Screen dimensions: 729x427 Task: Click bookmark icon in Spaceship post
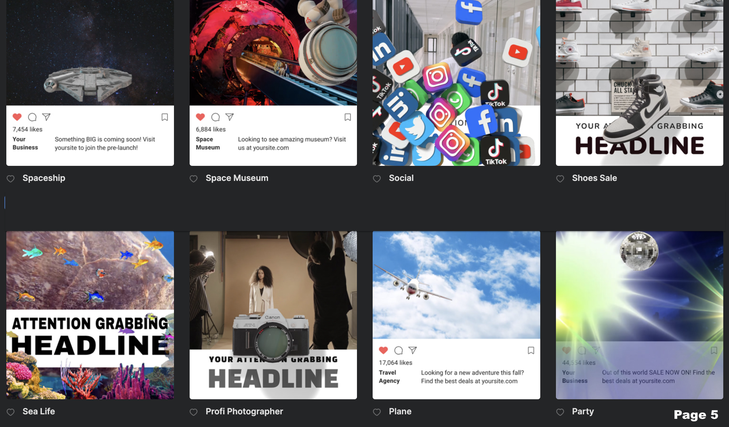click(165, 117)
